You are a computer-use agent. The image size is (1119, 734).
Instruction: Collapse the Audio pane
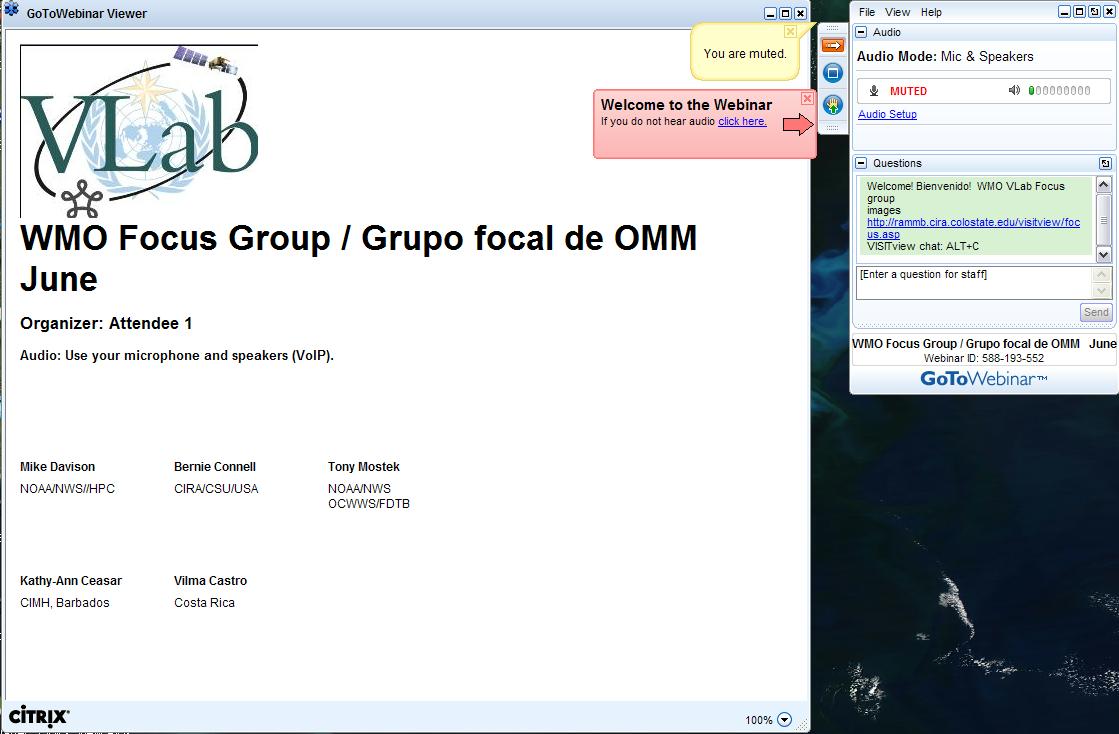tap(862, 33)
